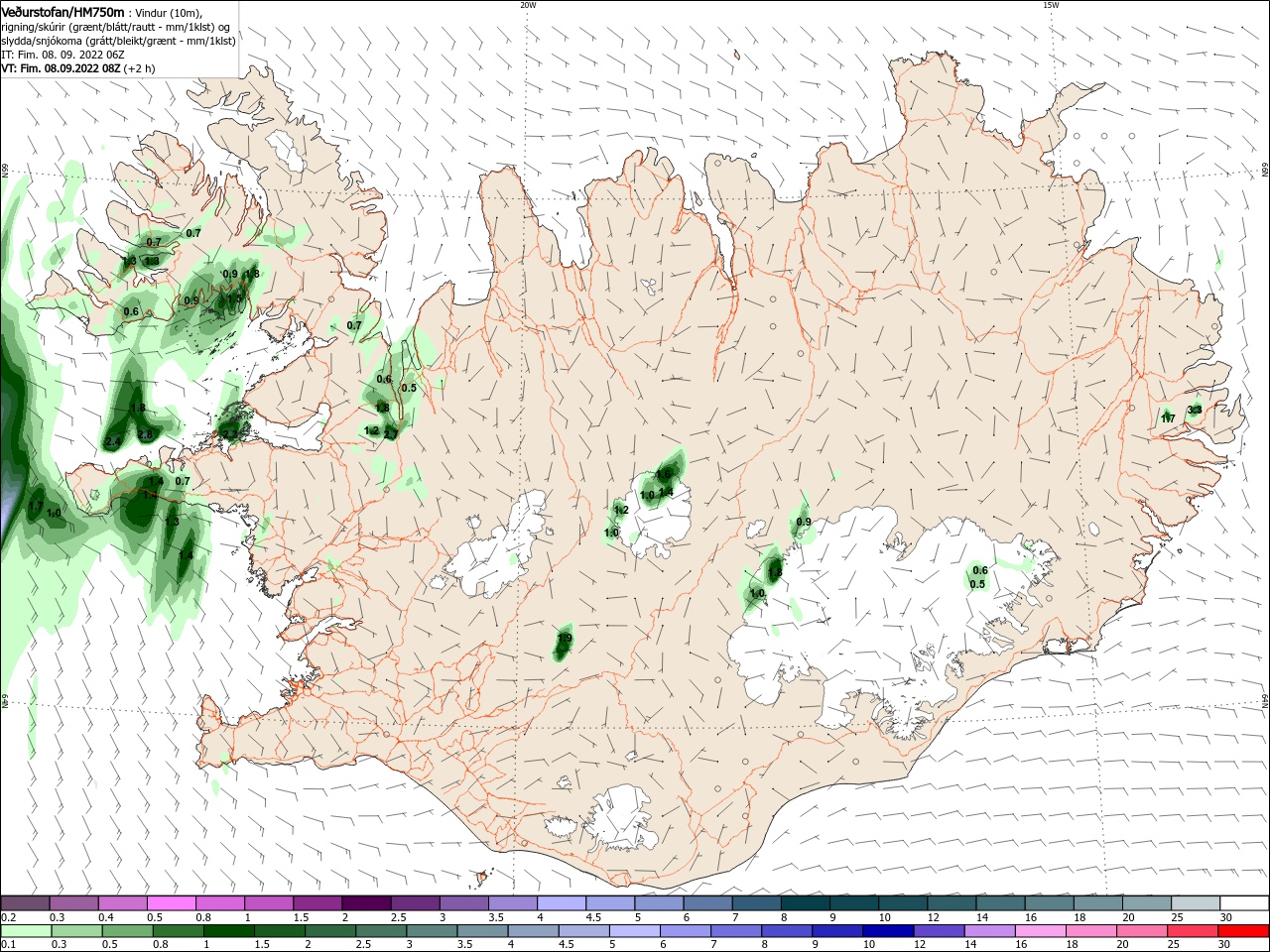The width and height of the screenshot is (1270, 952).
Task: Click the Veðurstofan/HM750m title text
Action: [63, 12]
